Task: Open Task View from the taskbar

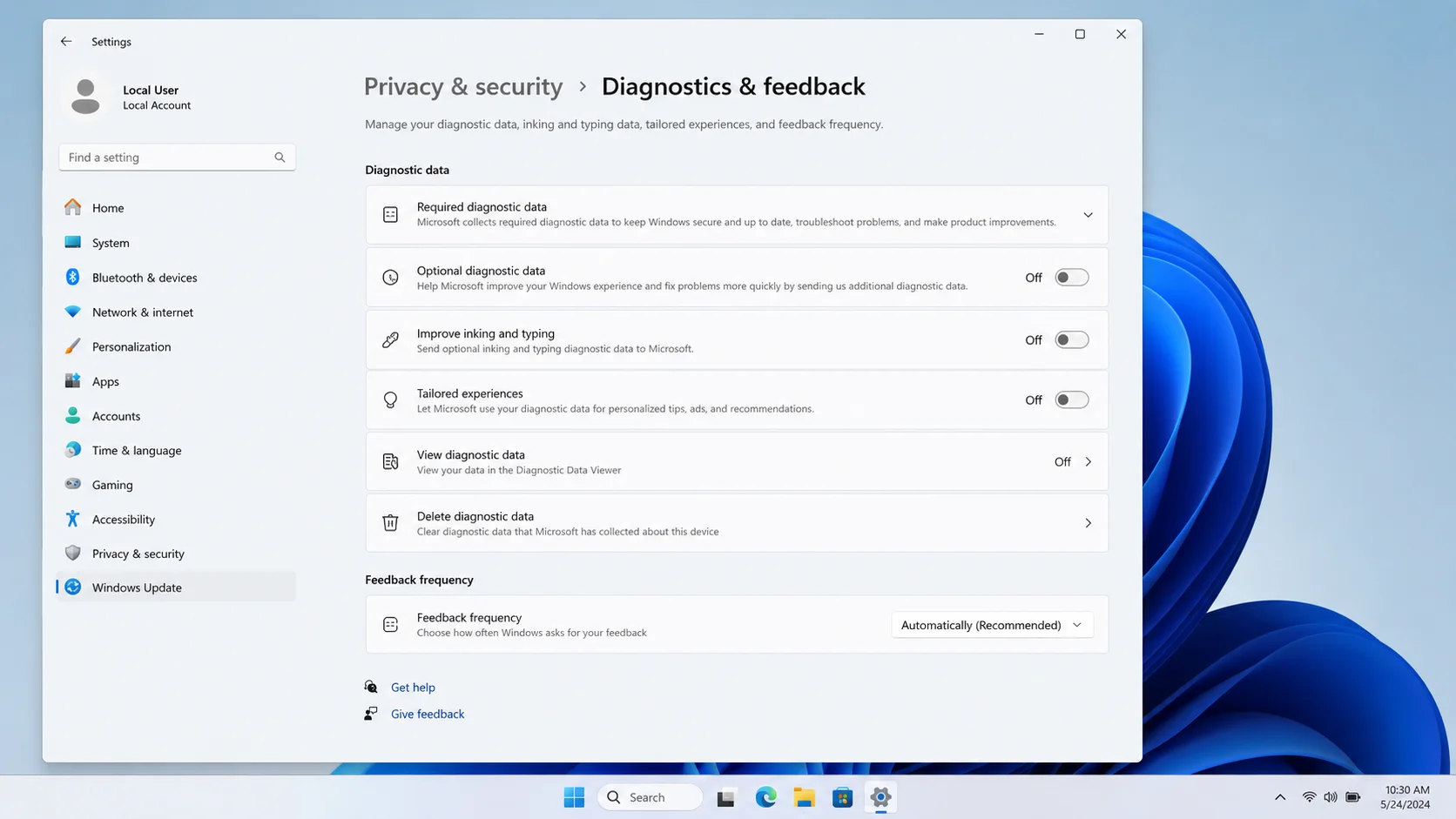Action: [725, 797]
